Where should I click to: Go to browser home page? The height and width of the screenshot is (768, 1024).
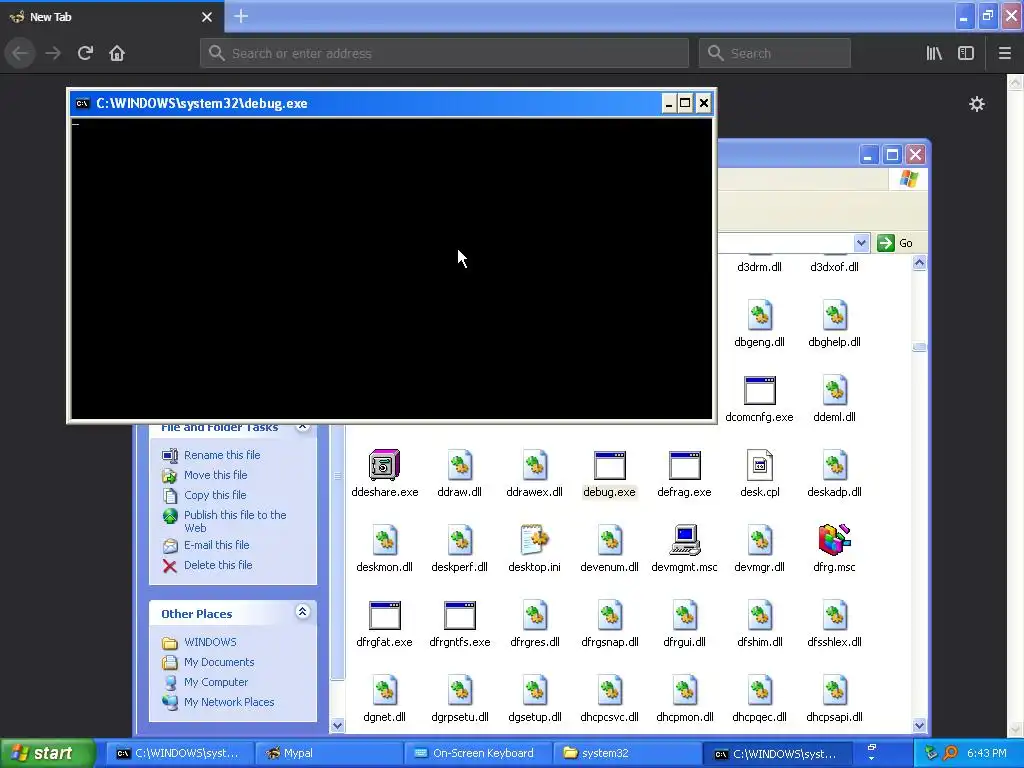pos(117,53)
